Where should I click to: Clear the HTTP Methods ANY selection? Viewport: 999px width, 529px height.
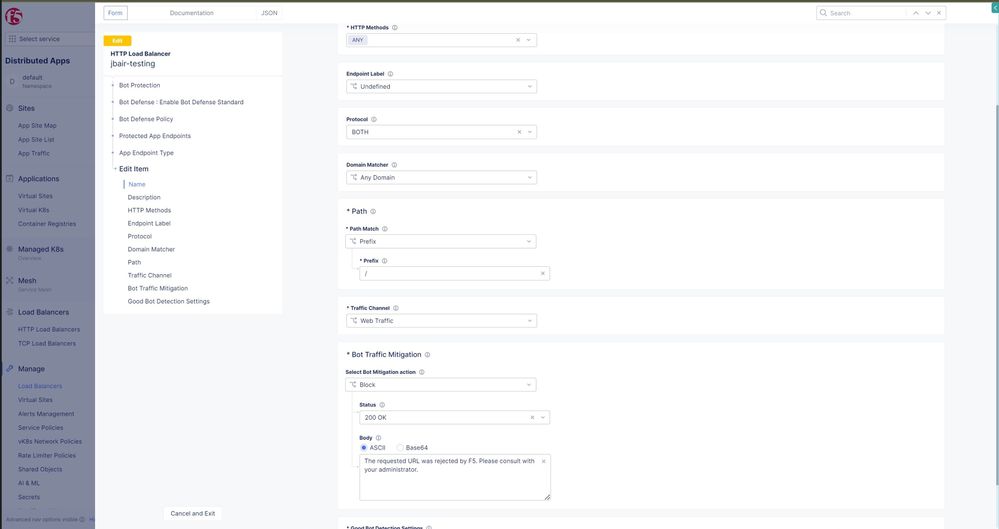[x=518, y=40]
